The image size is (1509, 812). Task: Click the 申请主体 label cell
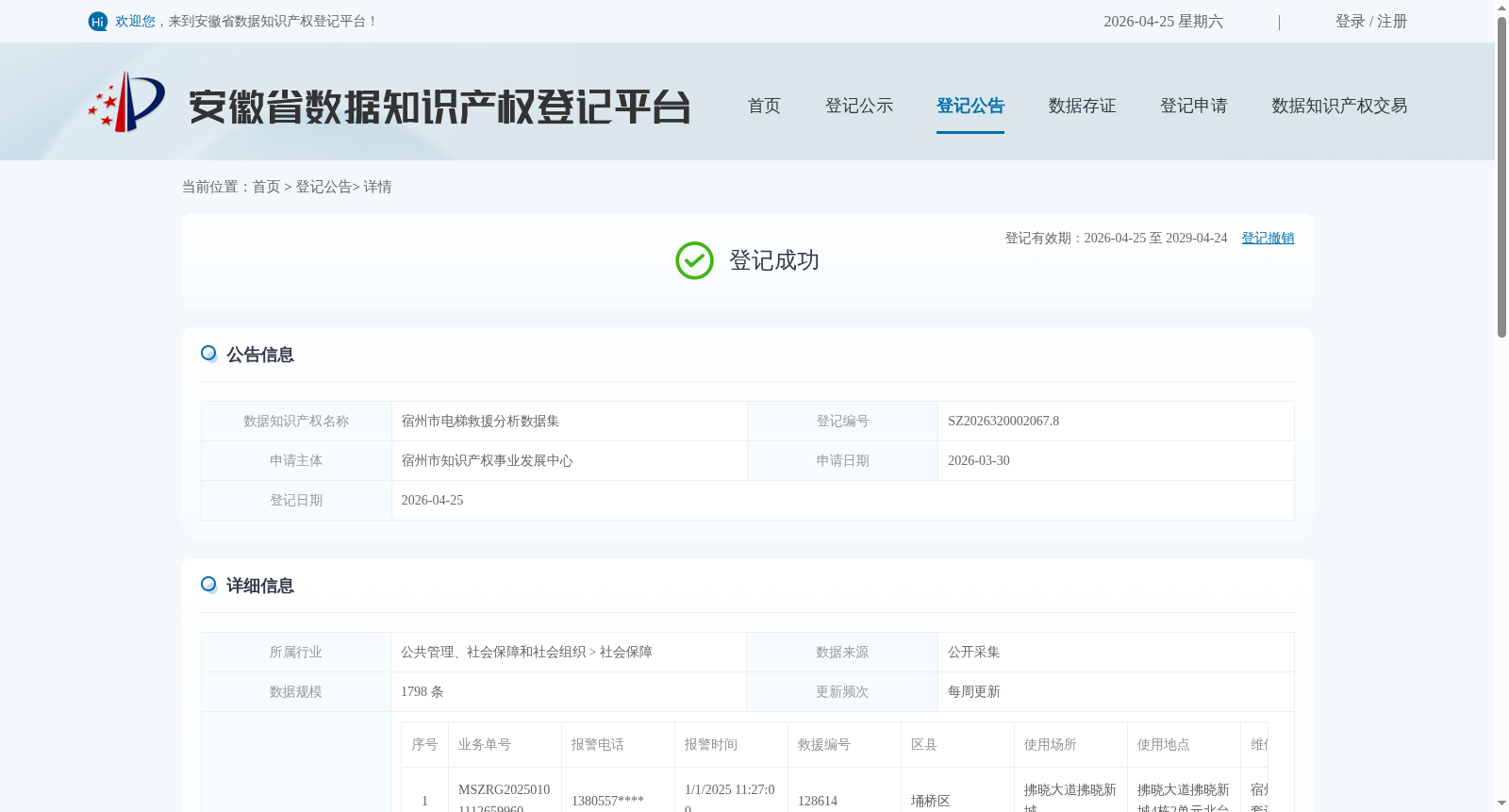[296, 460]
